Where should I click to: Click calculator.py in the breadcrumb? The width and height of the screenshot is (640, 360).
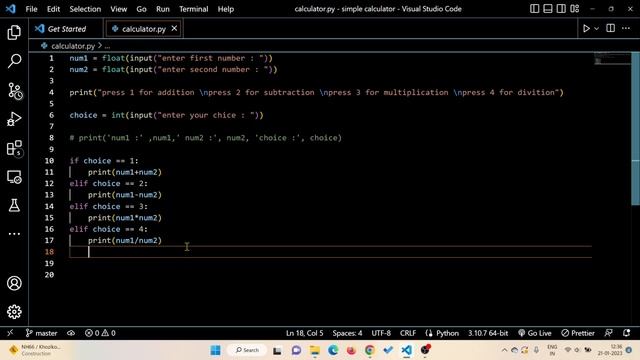[x=73, y=46]
